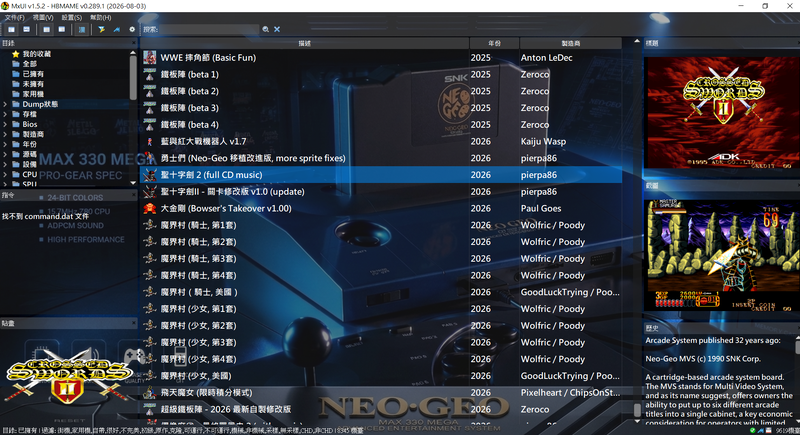The height and width of the screenshot is (435, 800).
Task: Click the 魔界村 (騎士, 第1套) game icon
Action: click(149, 225)
